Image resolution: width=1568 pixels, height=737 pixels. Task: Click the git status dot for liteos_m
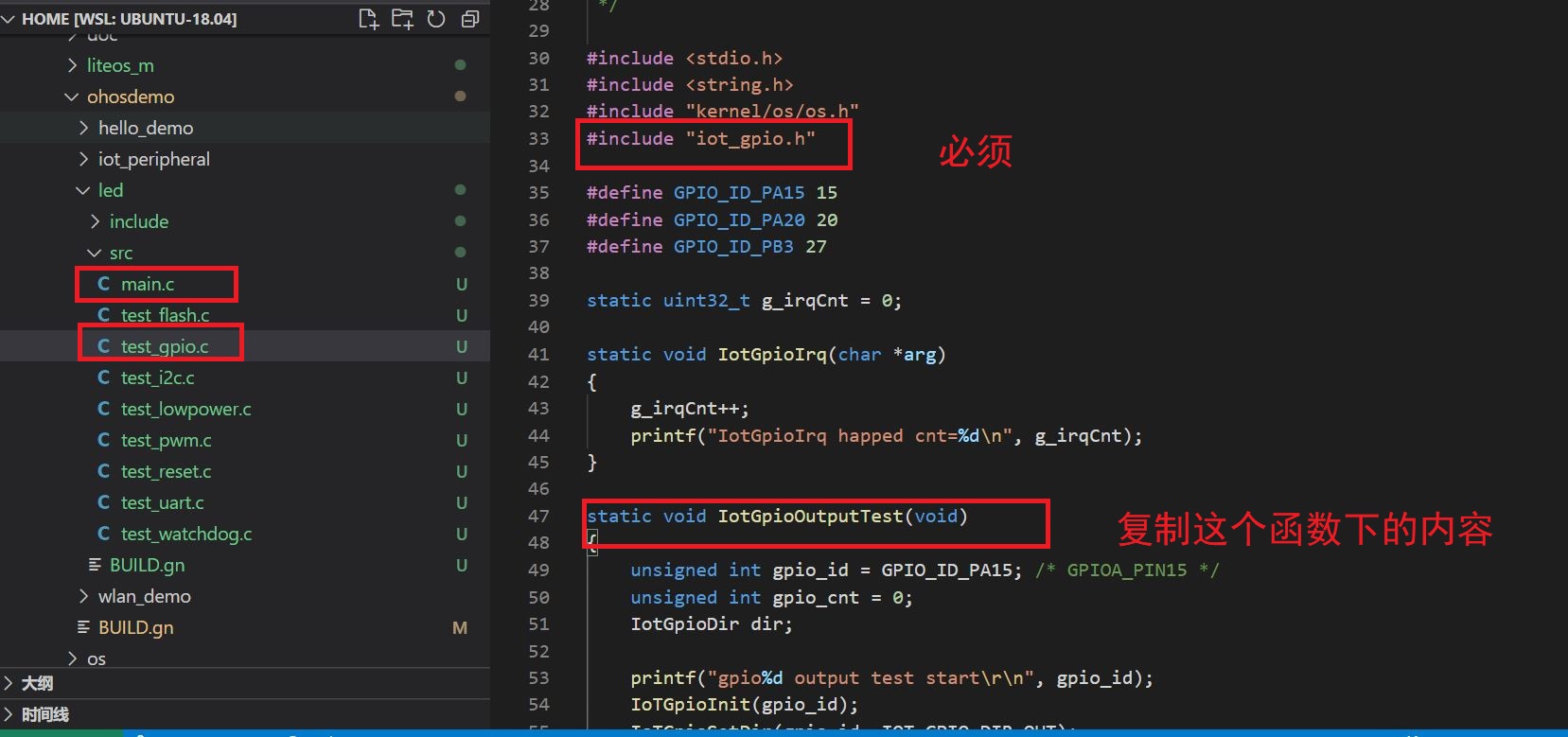pos(460,65)
